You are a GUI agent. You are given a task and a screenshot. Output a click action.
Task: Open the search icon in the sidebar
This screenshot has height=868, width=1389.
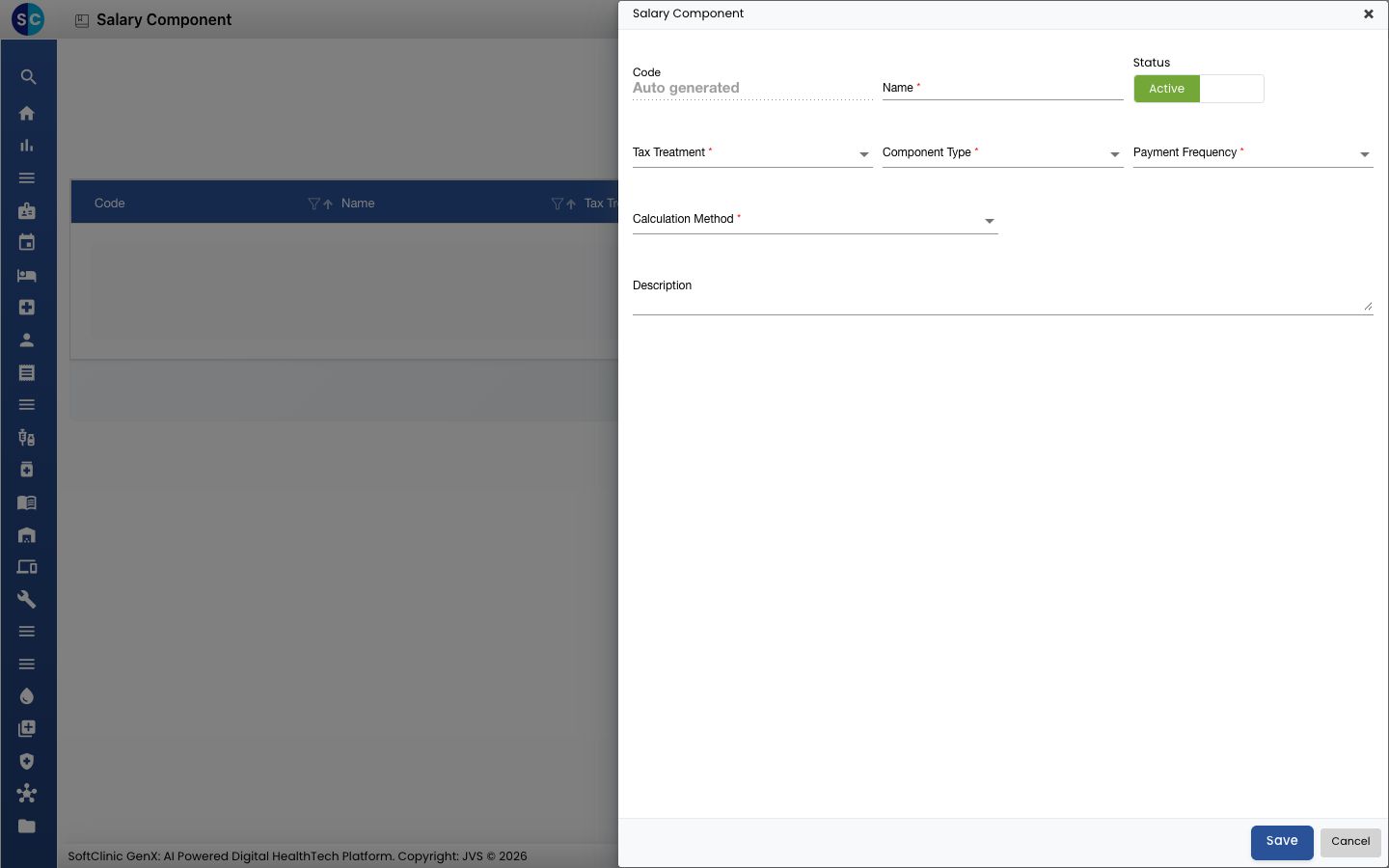(28, 77)
